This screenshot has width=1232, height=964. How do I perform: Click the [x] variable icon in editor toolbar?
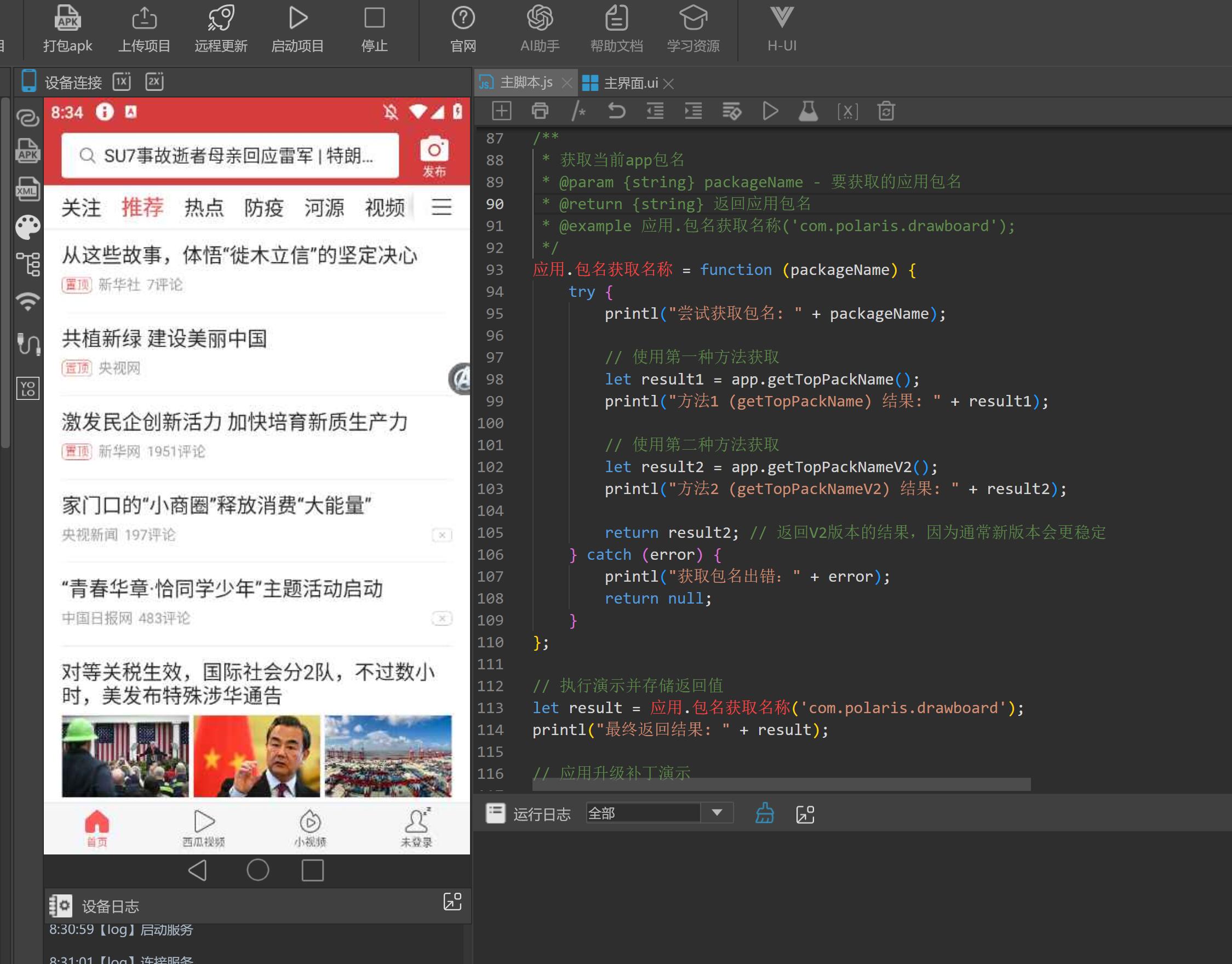(x=847, y=111)
